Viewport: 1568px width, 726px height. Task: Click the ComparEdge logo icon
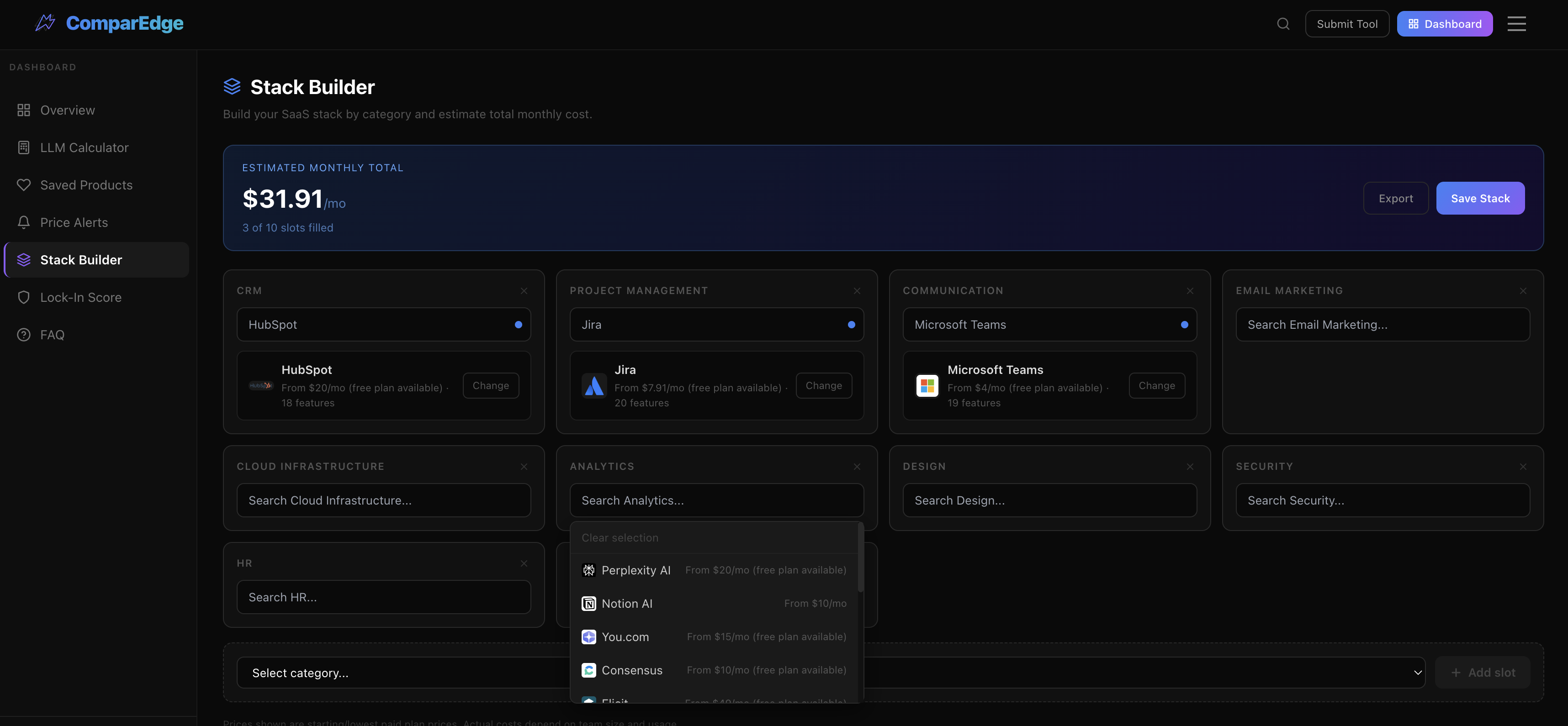pyautogui.click(x=45, y=22)
